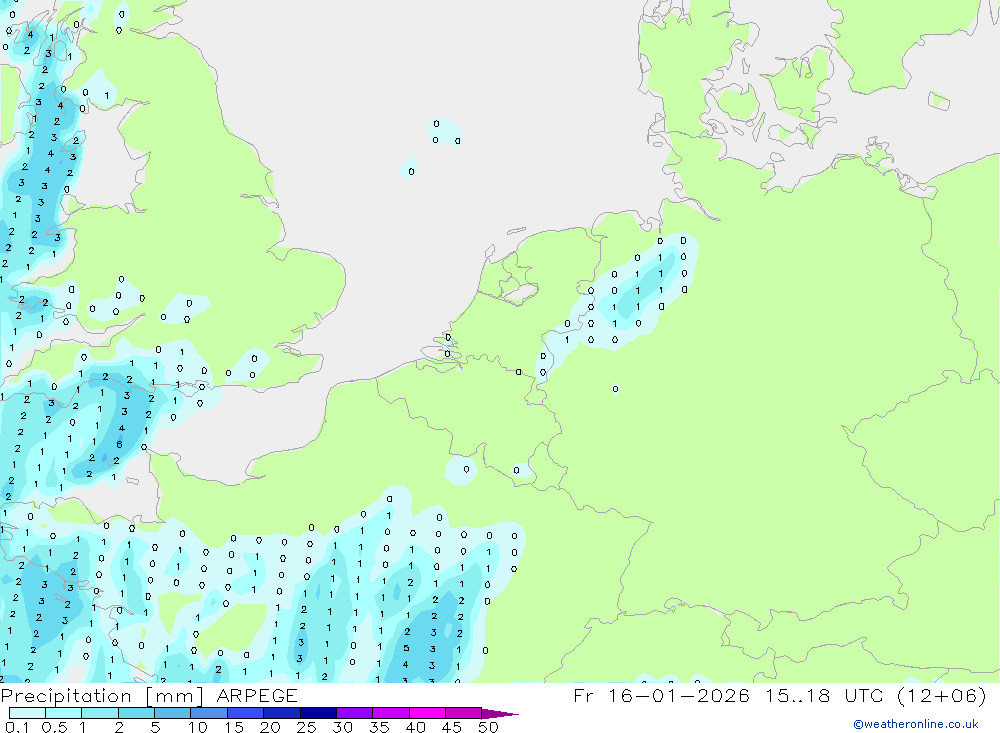Viewport: 1000px width, 733px height.
Task: Select the 20–25 mm navy legend swatch
Action: tap(282, 713)
